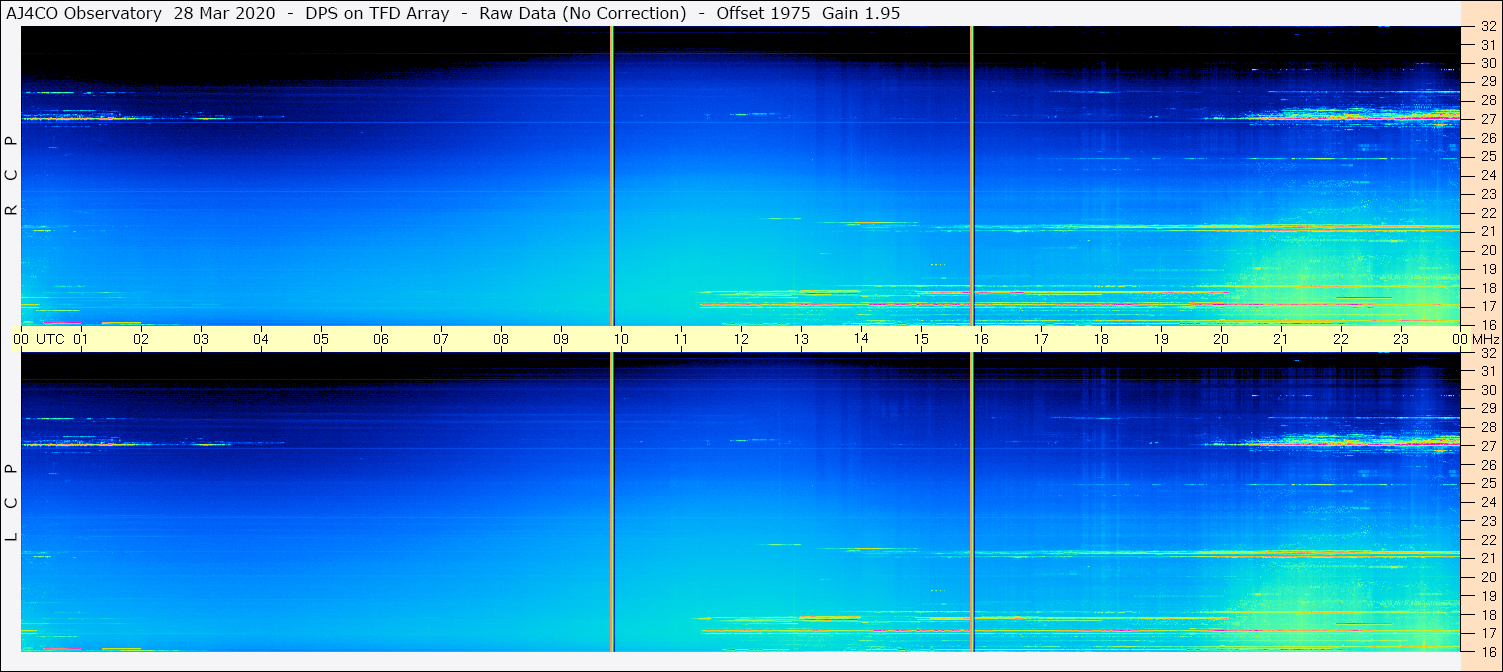Click the 18 MHz label on the RCP scale
The height and width of the screenshot is (672, 1503).
(1488, 288)
